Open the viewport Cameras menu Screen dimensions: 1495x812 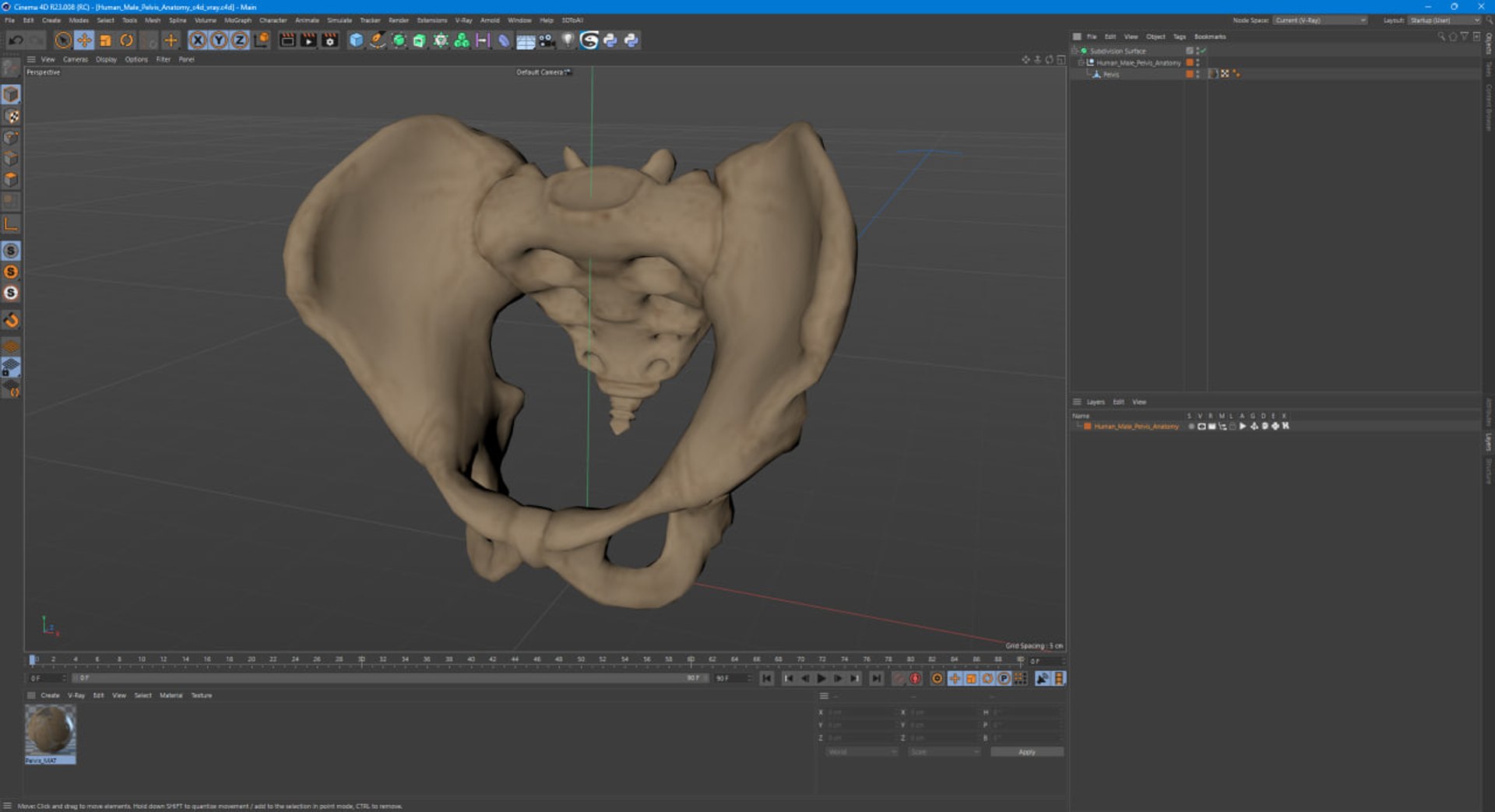click(x=76, y=59)
